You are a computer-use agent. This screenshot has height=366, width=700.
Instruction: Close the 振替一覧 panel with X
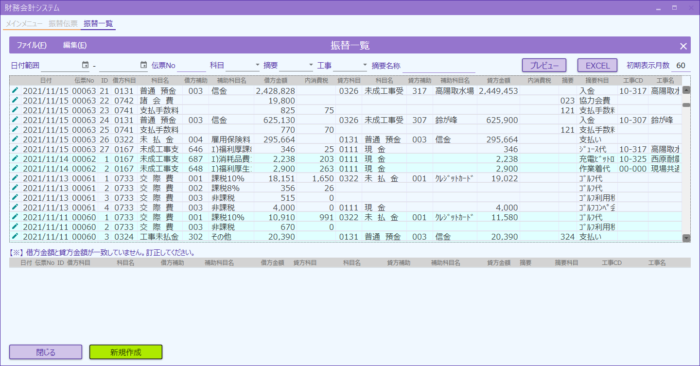683,46
